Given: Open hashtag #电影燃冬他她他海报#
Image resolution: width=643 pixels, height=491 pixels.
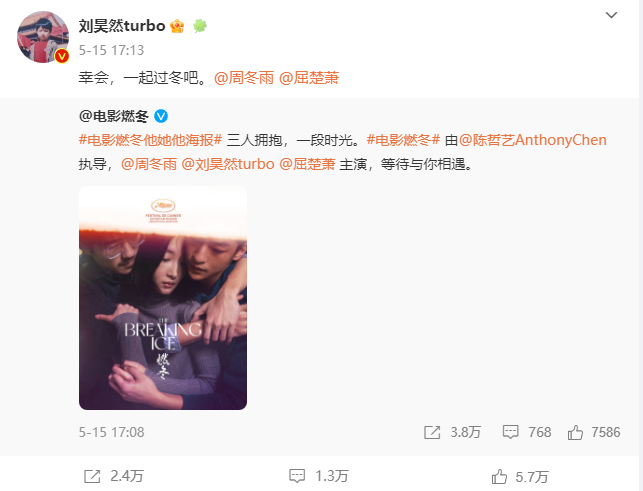Looking at the screenshot, I should 150,140.
